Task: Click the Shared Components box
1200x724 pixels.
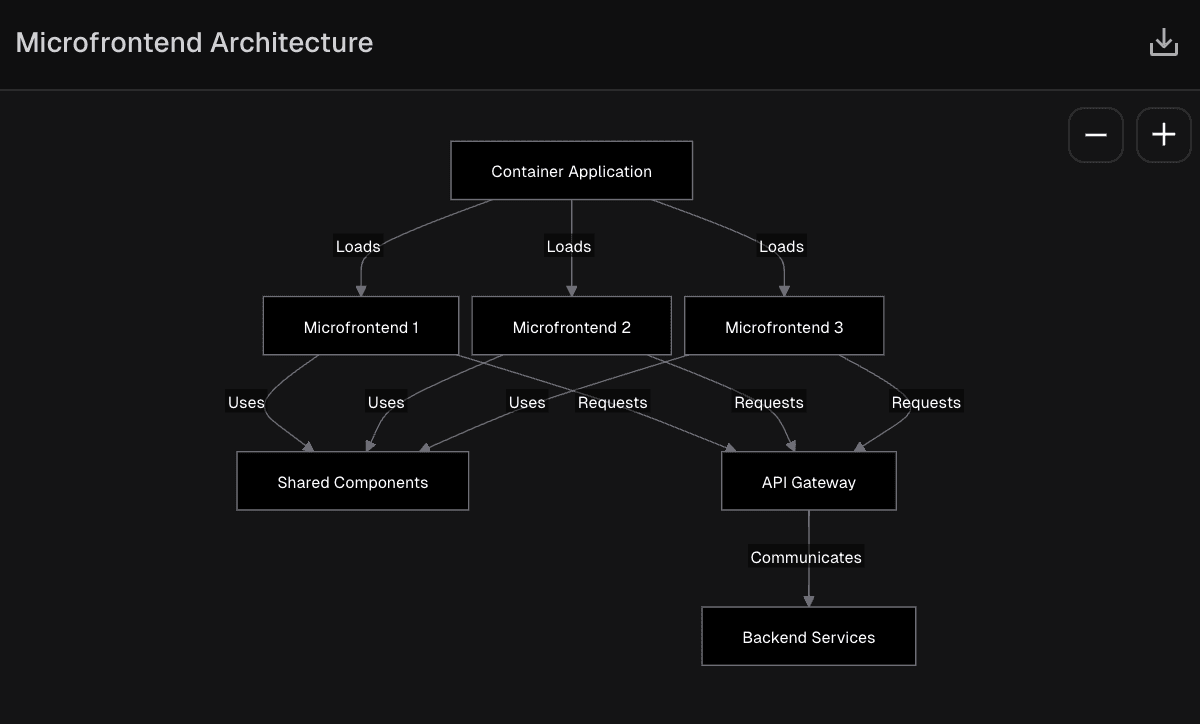Action: coord(352,481)
